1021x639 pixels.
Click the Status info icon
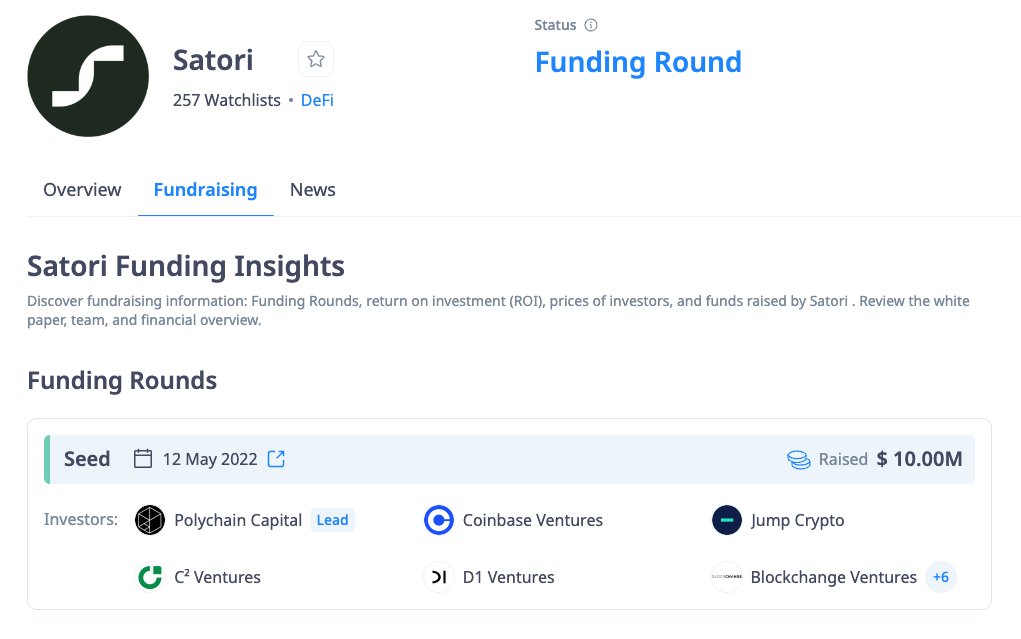point(591,25)
